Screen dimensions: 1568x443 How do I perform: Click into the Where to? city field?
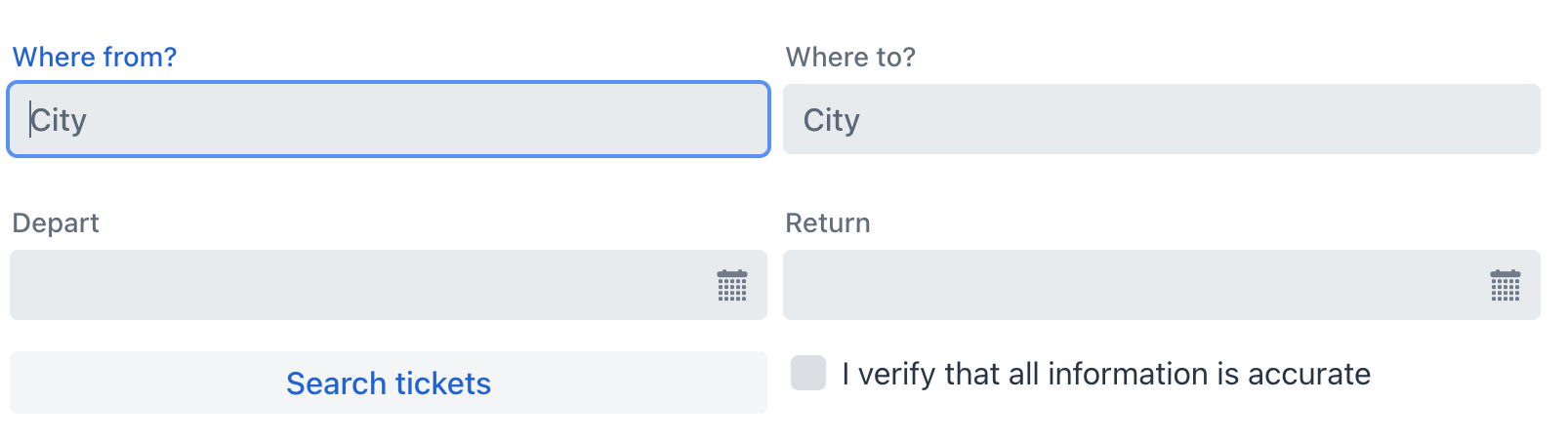pyautogui.click(x=1161, y=119)
